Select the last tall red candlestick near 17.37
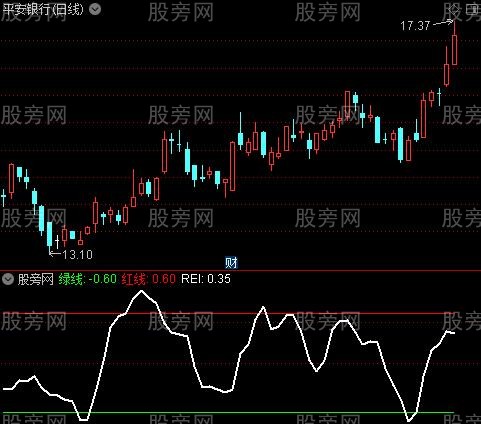The width and height of the screenshot is (481, 424). [x=454, y=49]
